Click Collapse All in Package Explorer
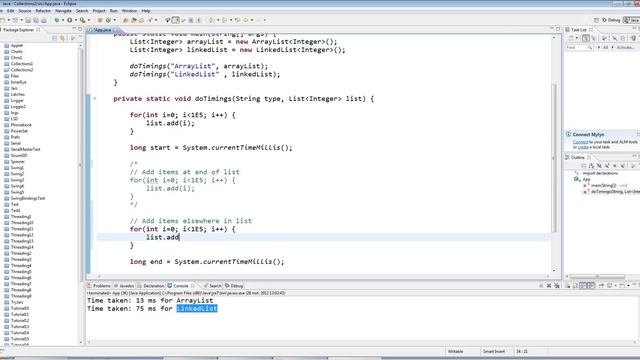The width and height of the screenshot is (640, 360). (x=54, y=38)
